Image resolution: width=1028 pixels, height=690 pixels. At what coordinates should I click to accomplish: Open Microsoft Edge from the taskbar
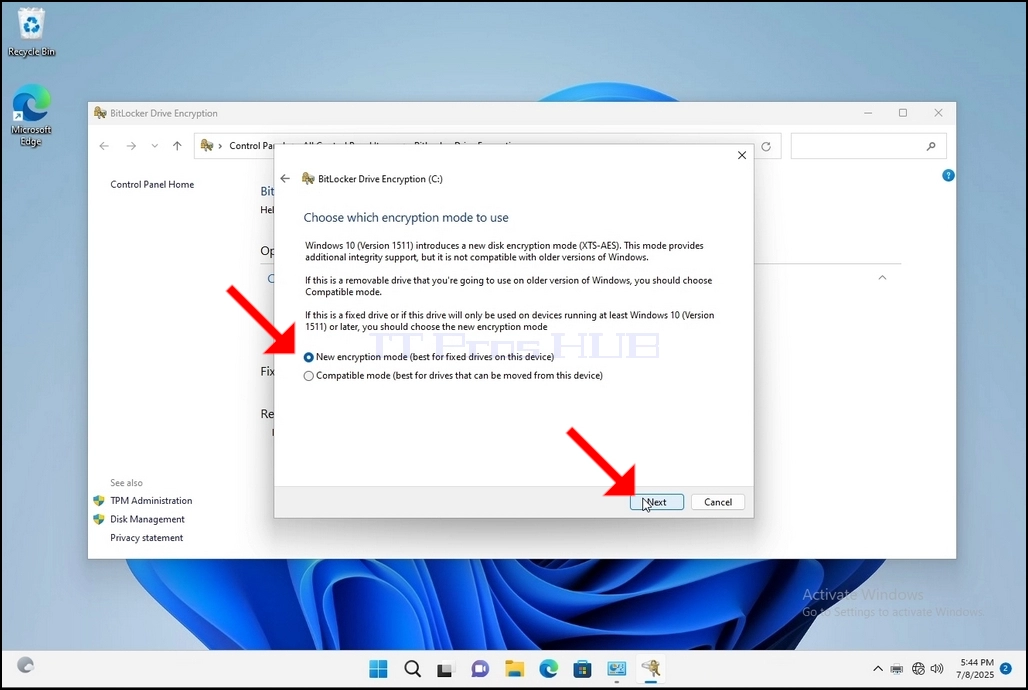(x=549, y=669)
